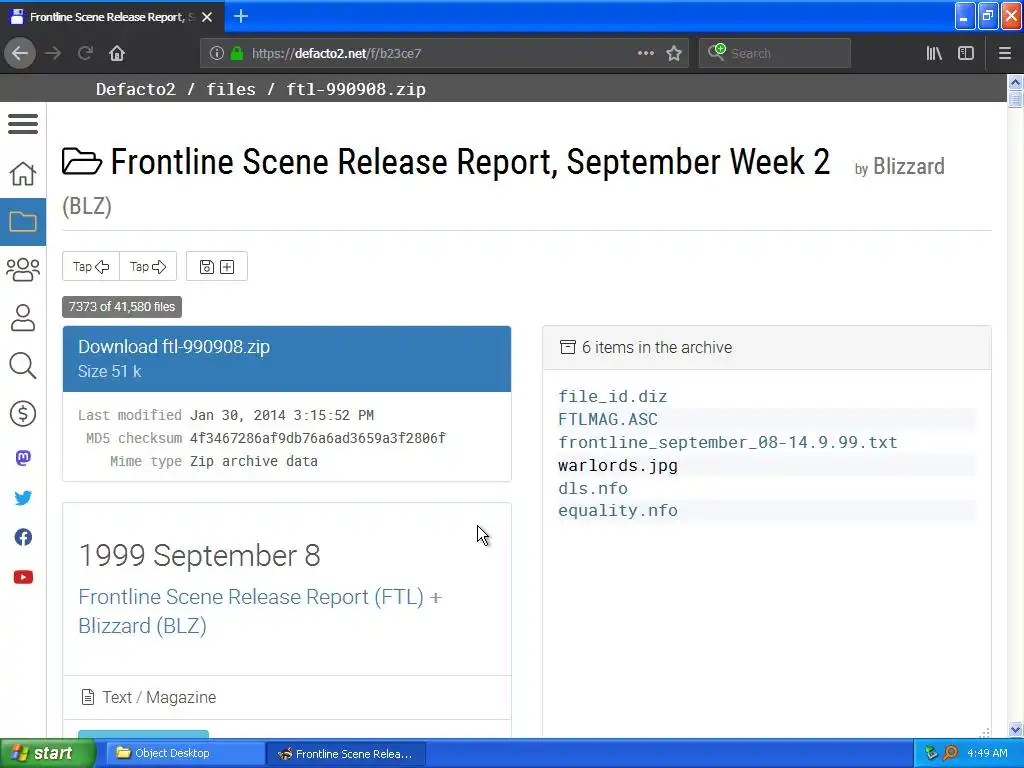This screenshot has width=1024, height=768.
Task: Select the MD5 checksum value text
Action: pos(317,438)
